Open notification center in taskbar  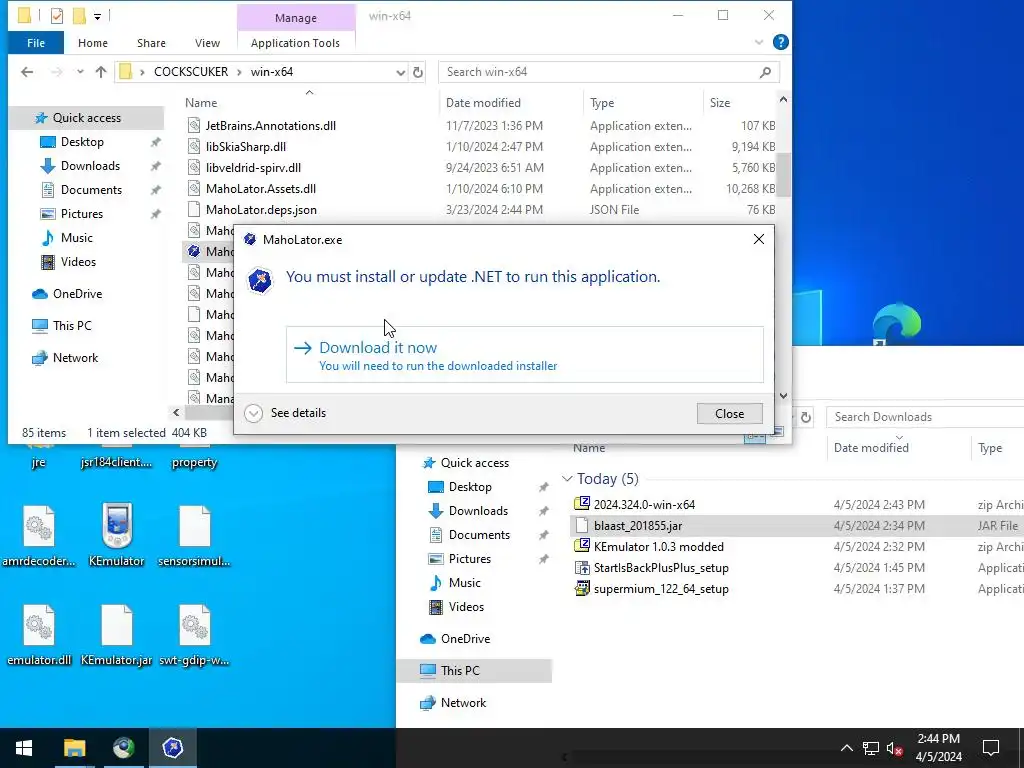coord(991,748)
